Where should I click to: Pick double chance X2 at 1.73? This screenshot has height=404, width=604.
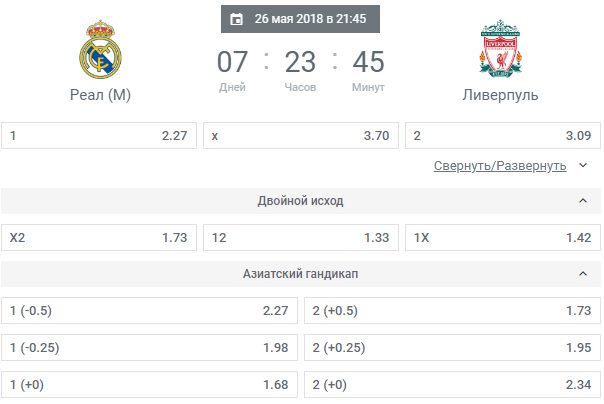[99, 238]
